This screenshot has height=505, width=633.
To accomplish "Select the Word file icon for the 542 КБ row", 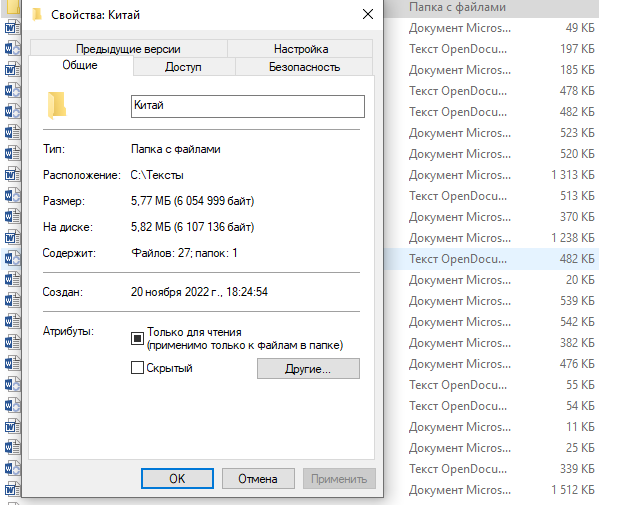I will tap(12, 322).
